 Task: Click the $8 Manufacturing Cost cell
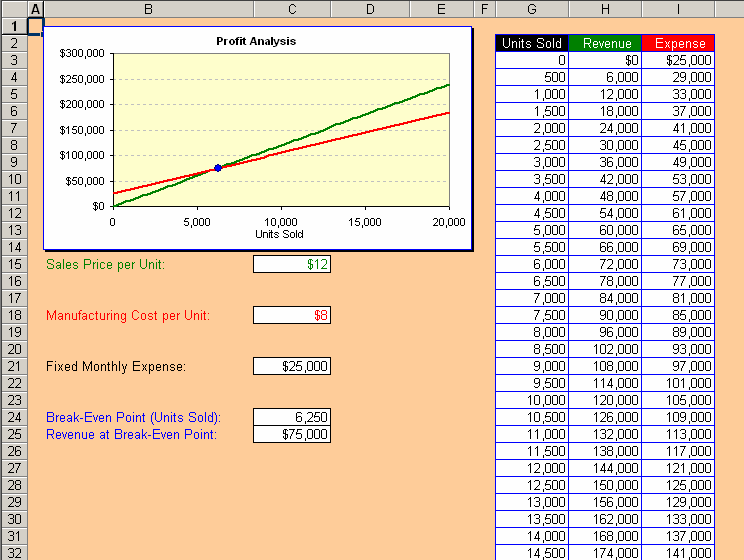(292, 315)
